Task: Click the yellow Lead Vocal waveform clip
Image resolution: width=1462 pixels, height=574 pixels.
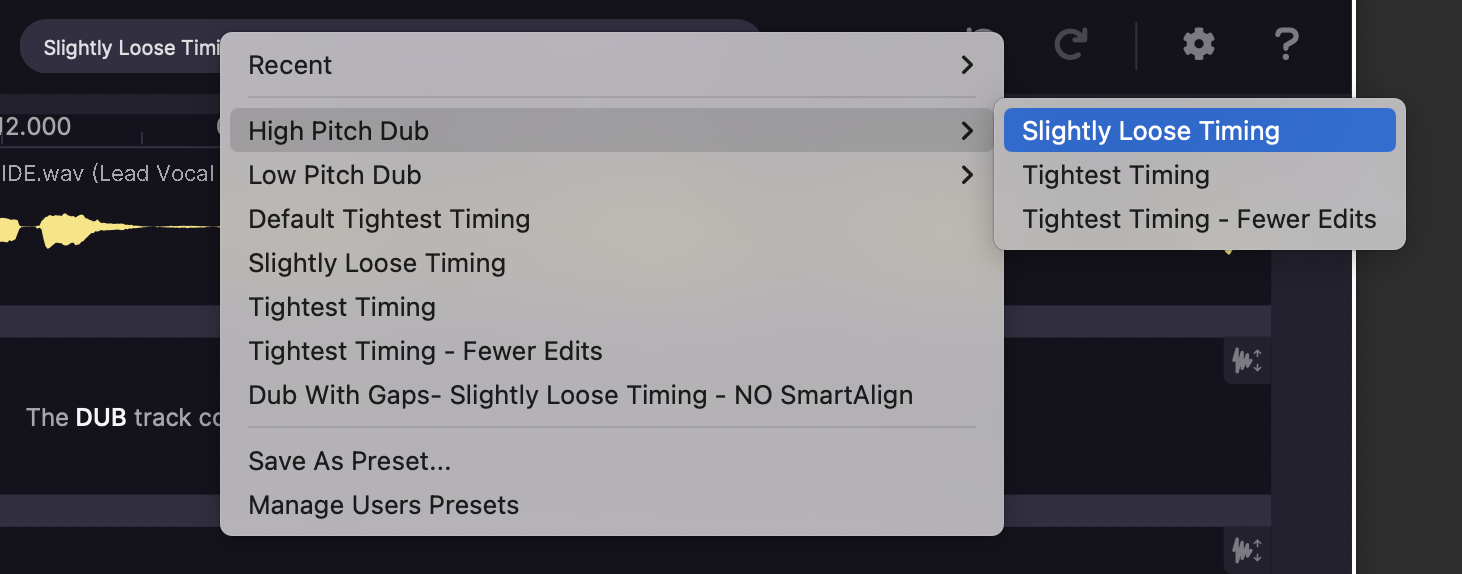Action: tap(60, 230)
